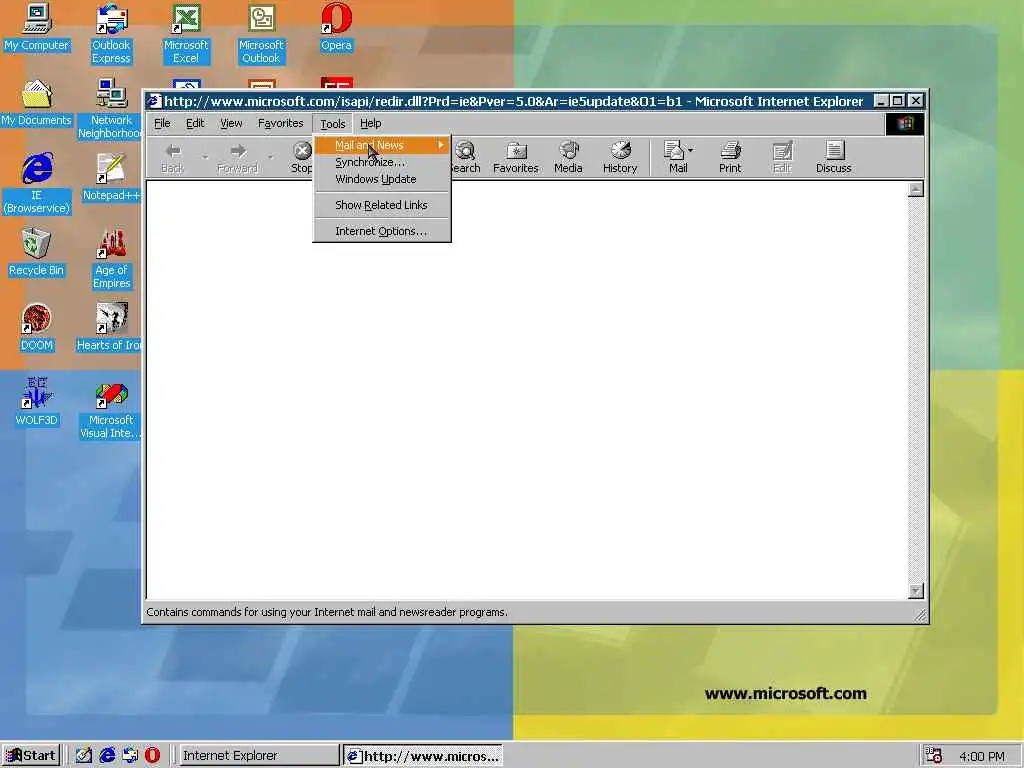The width and height of the screenshot is (1024, 768).
Task: Click the Forward toolbar button
Action: [237, 157]
